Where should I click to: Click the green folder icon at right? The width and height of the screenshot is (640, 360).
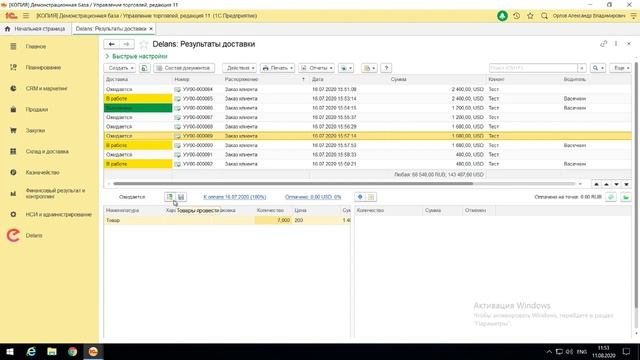pyautogui.click(x=626, y=197)
